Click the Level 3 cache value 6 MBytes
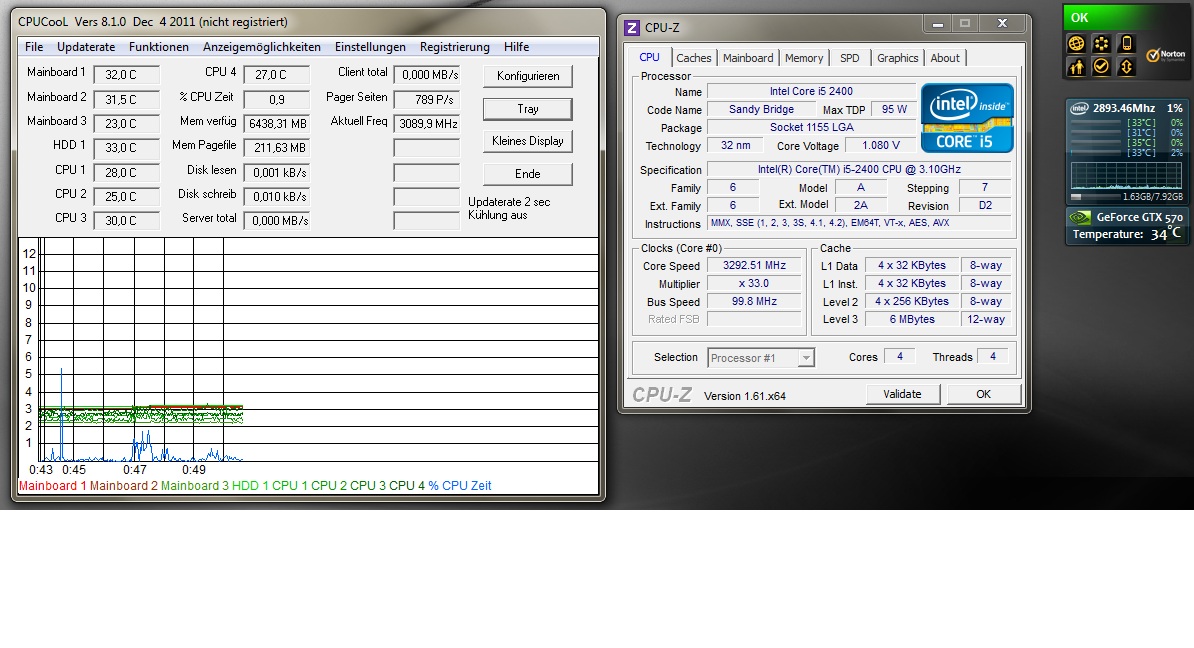 coord(911,320)
